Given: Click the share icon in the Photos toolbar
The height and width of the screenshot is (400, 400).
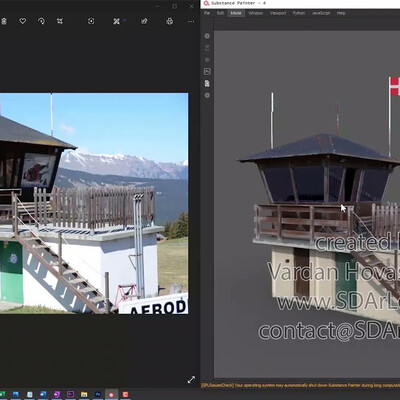Looking at the screenshot, I should point(144,21).
